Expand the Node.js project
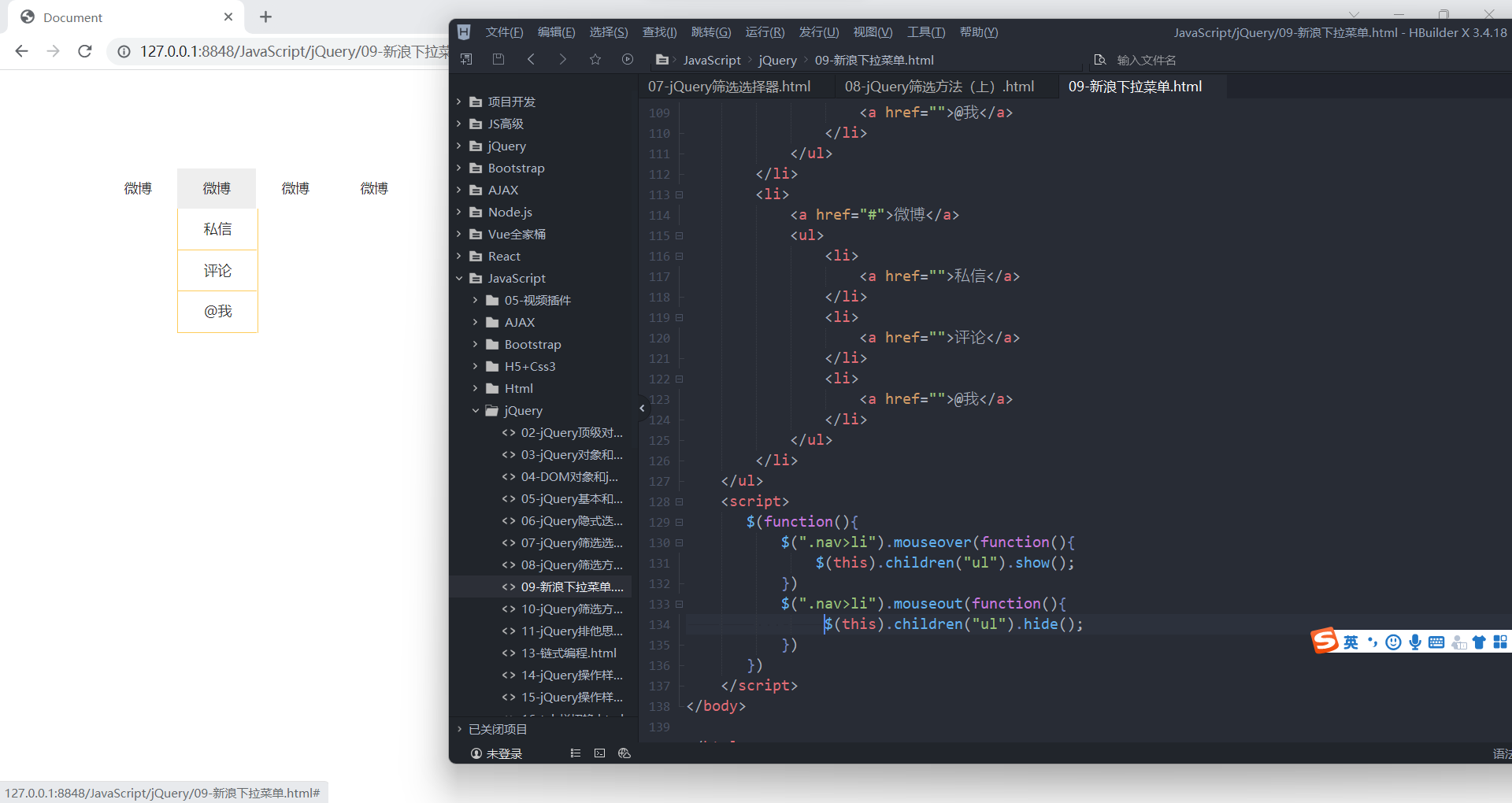This screenshot has width=1512, height=803. coord(459,212)
